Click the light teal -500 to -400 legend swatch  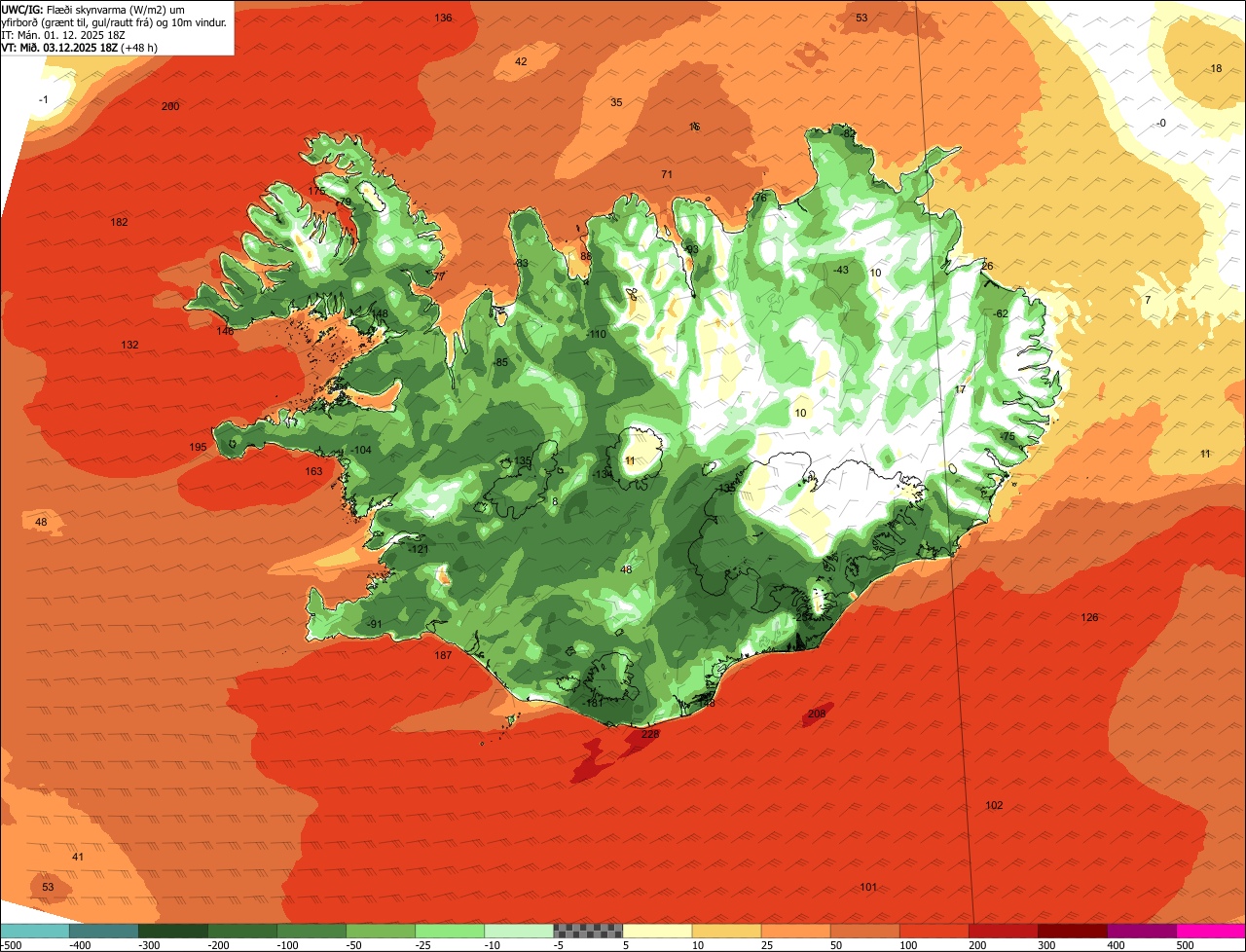(34, 931)
